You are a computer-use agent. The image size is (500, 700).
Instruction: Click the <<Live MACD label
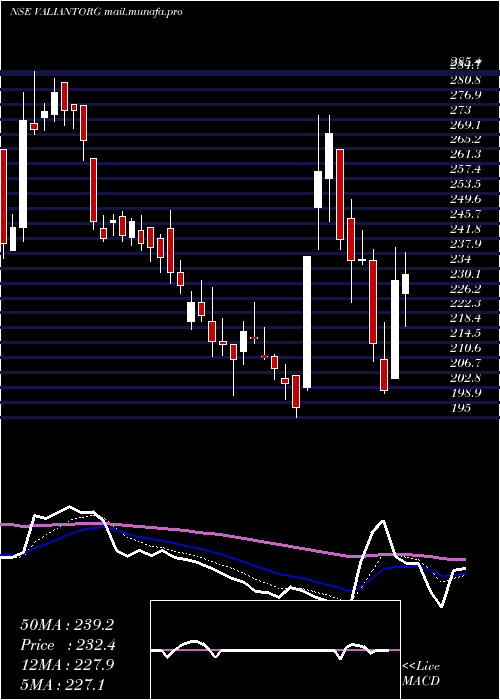[421, 674]
